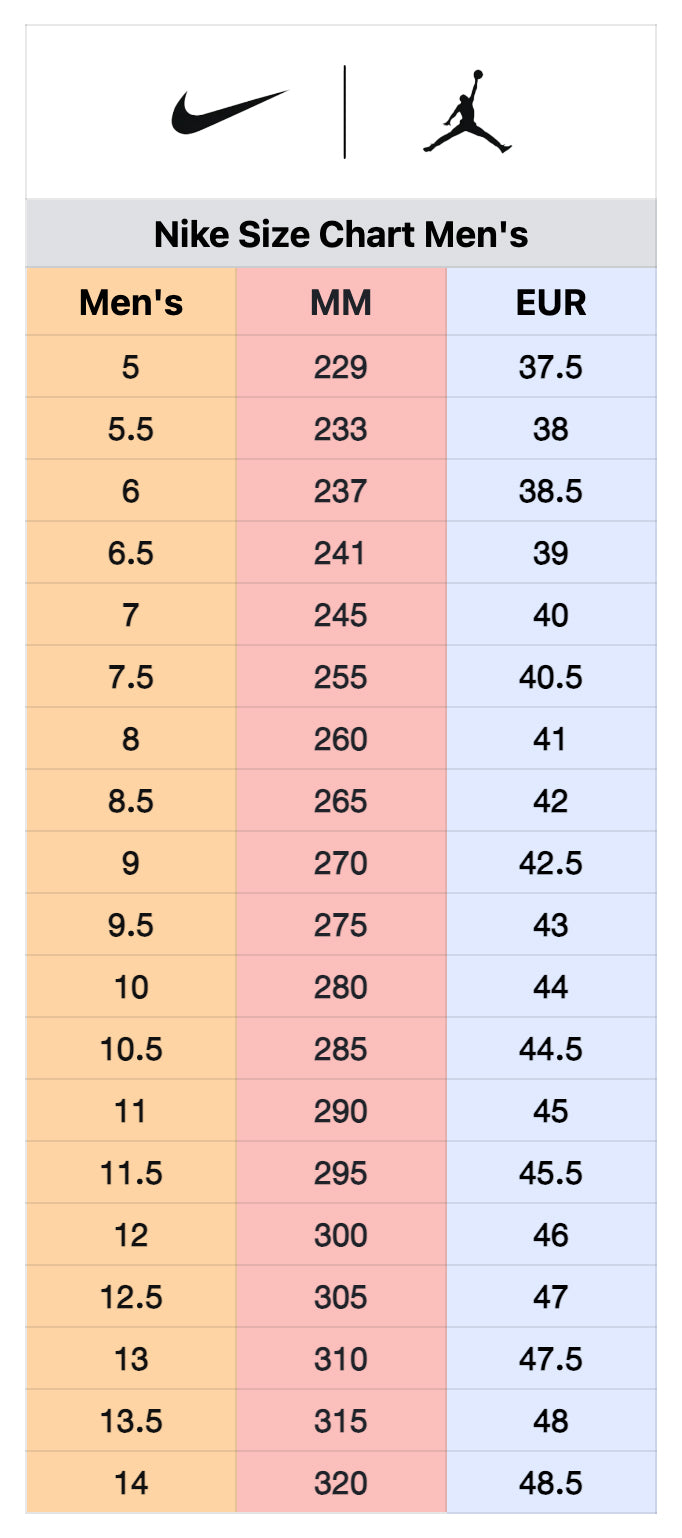Click men's size 13.5 cell
Viewport: 682px width, 1538px height.
pos(131,1421)
